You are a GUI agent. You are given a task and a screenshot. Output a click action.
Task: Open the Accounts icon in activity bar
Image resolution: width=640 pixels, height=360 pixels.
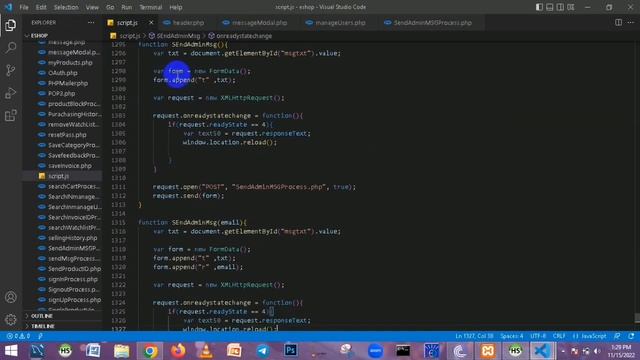coord(11,297)
